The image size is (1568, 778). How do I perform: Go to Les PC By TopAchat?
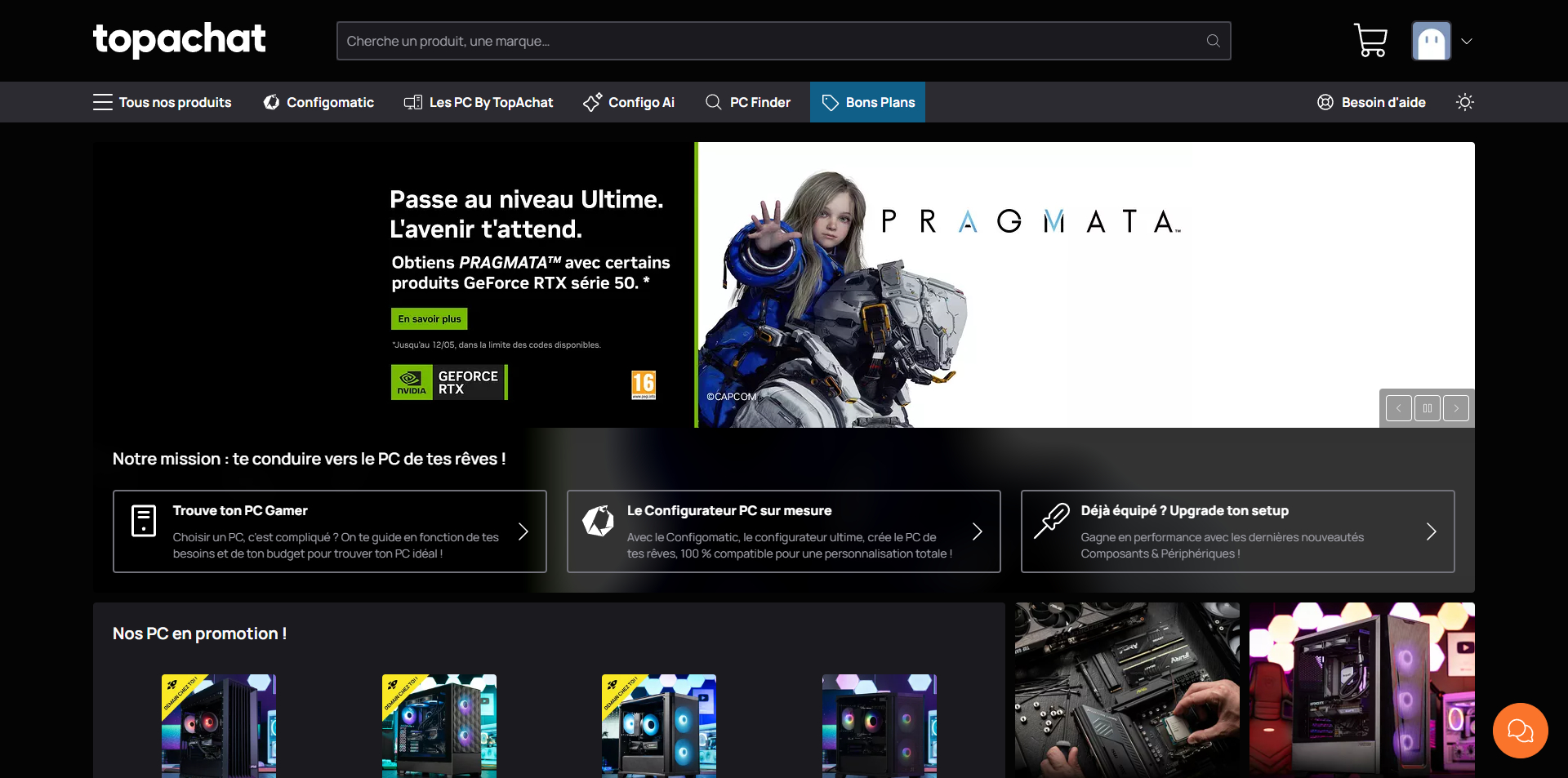479,102
